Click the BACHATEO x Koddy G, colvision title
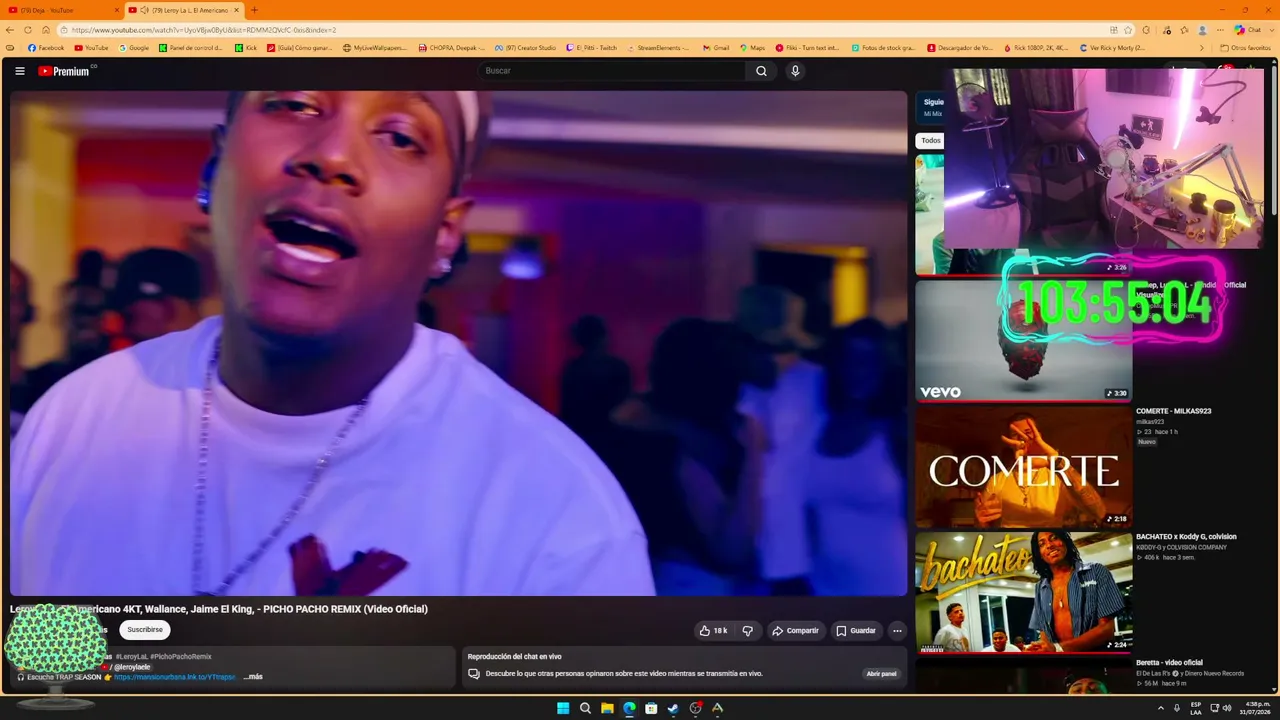 click(x=1186, y=537)
